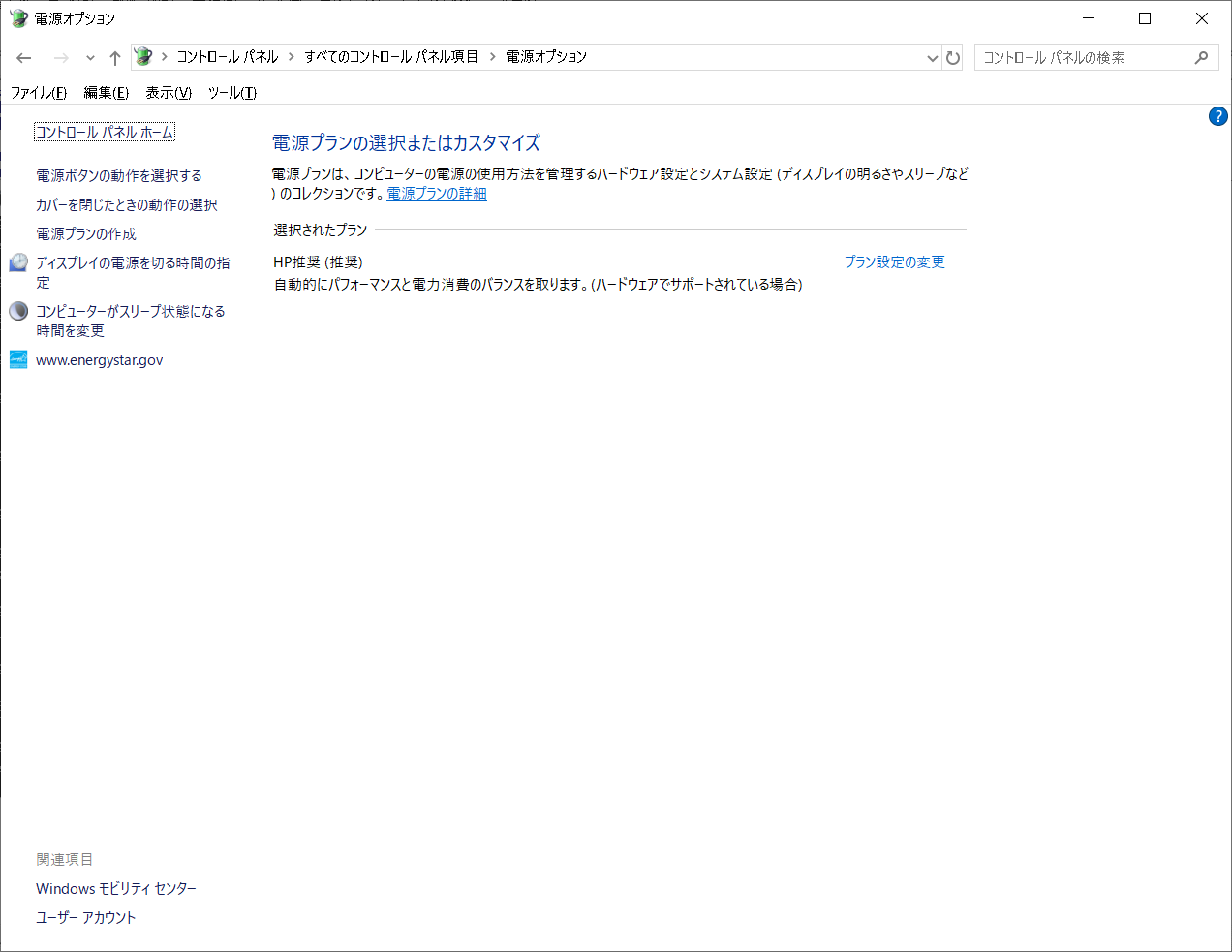Screen dimensions: 1232x952
Task: Open the ファイル menu
Action: (38, 93)
